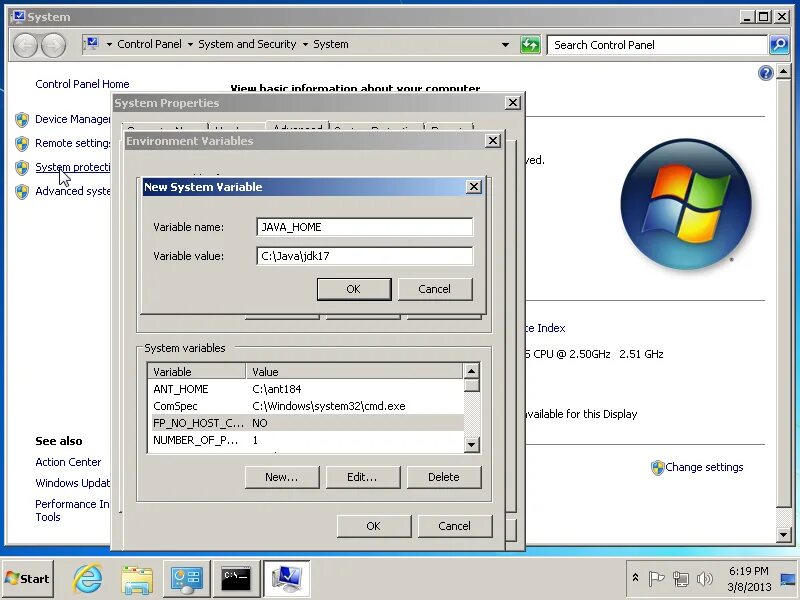Screen dimensions: 800x600
Task: Select the ComSpec variable row
Action: [307, 406]
